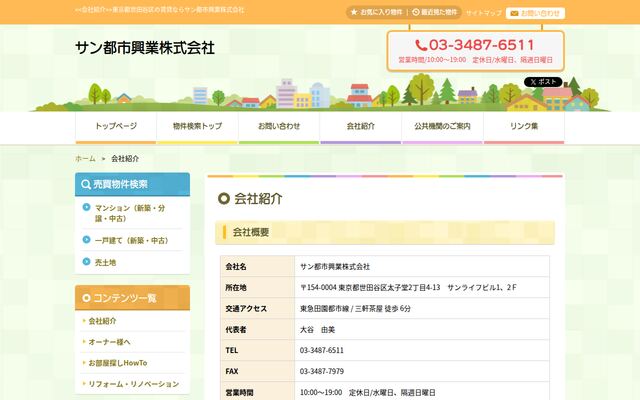This screenshot has height=400, width=640.
Task: Click the star icon beside お気に入り物件
Action: (354, 12)
